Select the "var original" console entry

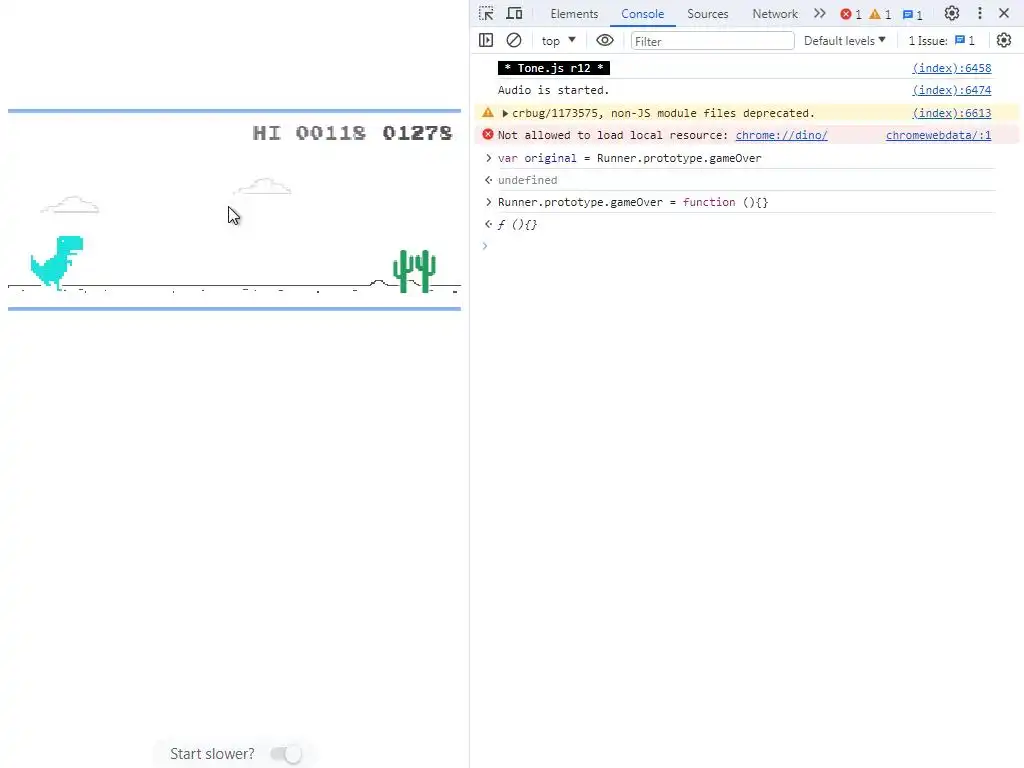(x=630, y=158)
